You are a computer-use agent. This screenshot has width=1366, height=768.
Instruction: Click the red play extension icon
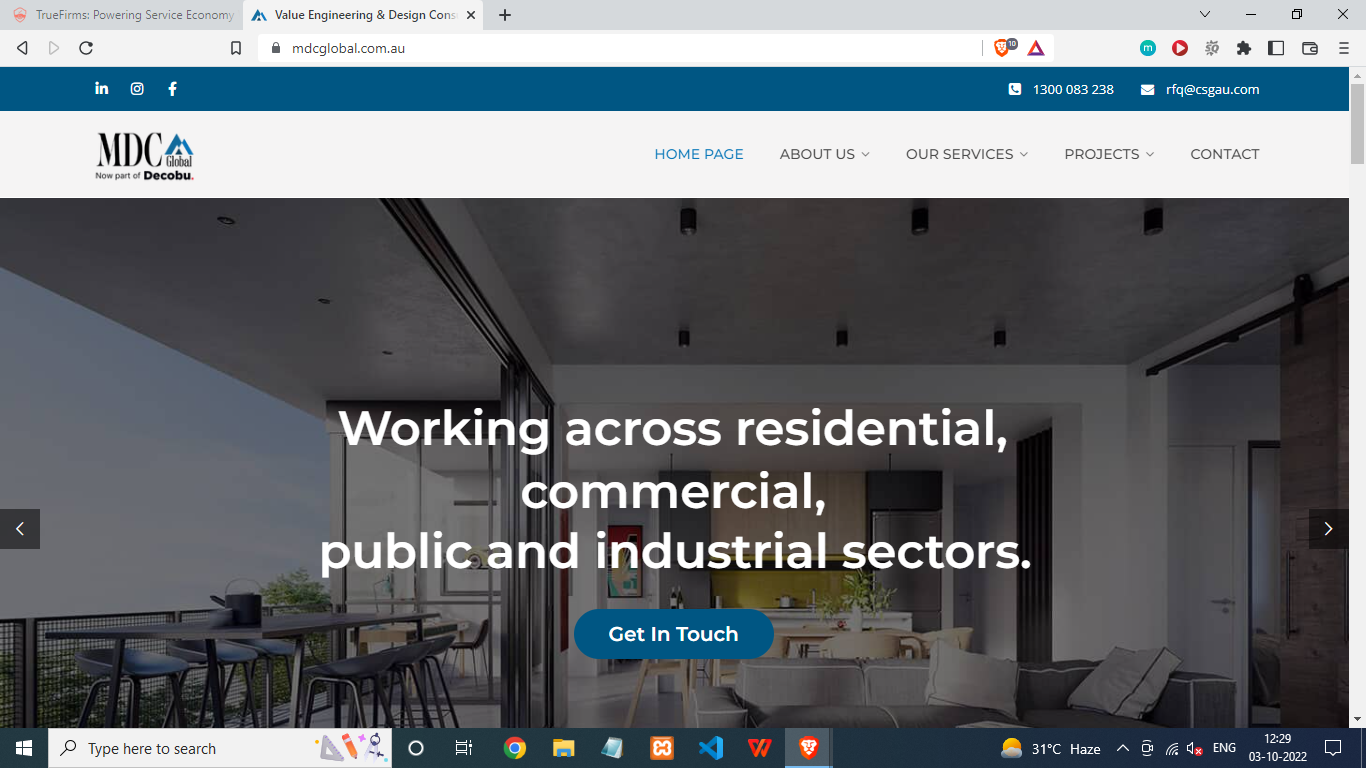coord(1180,48)
